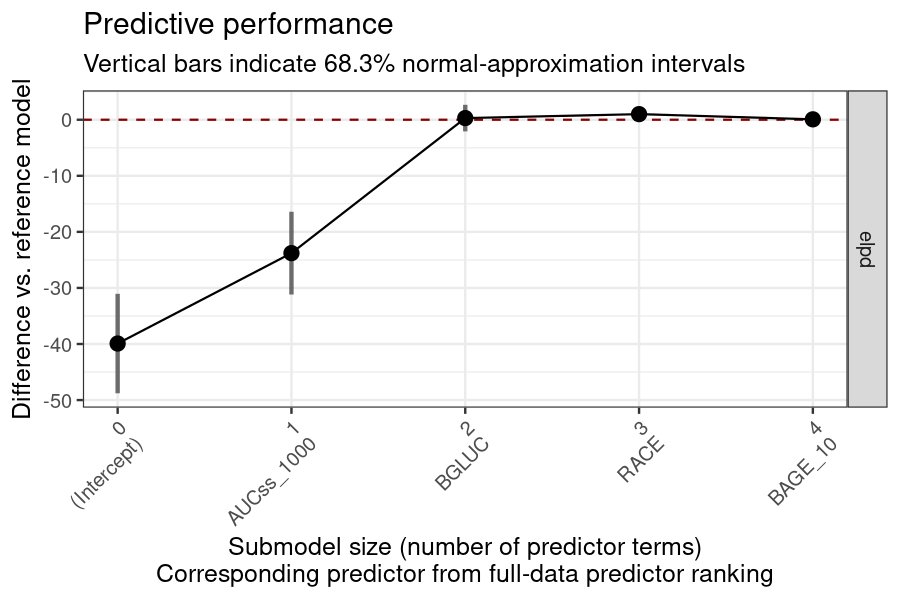
Task: Click the data point at submodel size 0
Action: click(118, 343)
